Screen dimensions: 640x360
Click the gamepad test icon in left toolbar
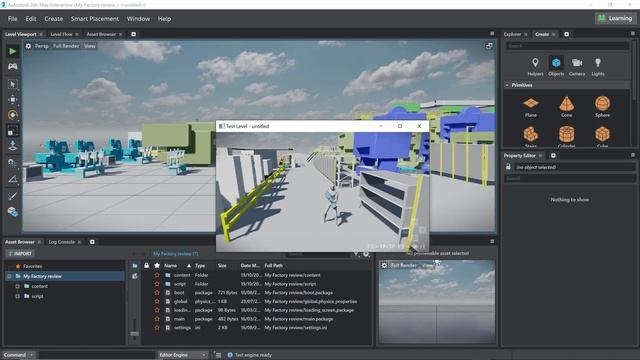tap(13, 66)
